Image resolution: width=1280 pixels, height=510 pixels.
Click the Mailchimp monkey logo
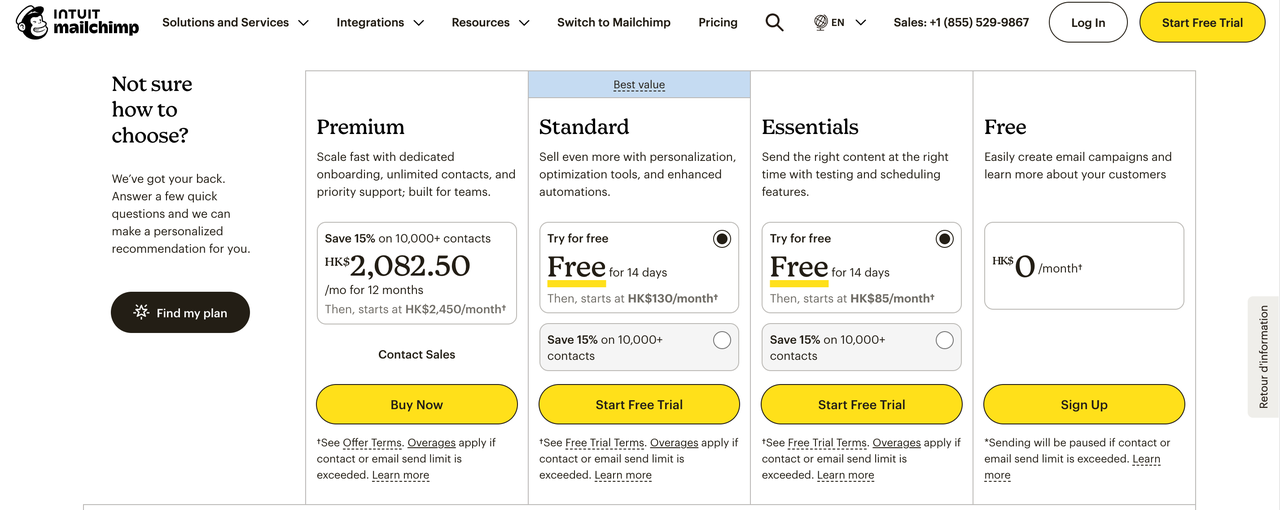(33, 22)
